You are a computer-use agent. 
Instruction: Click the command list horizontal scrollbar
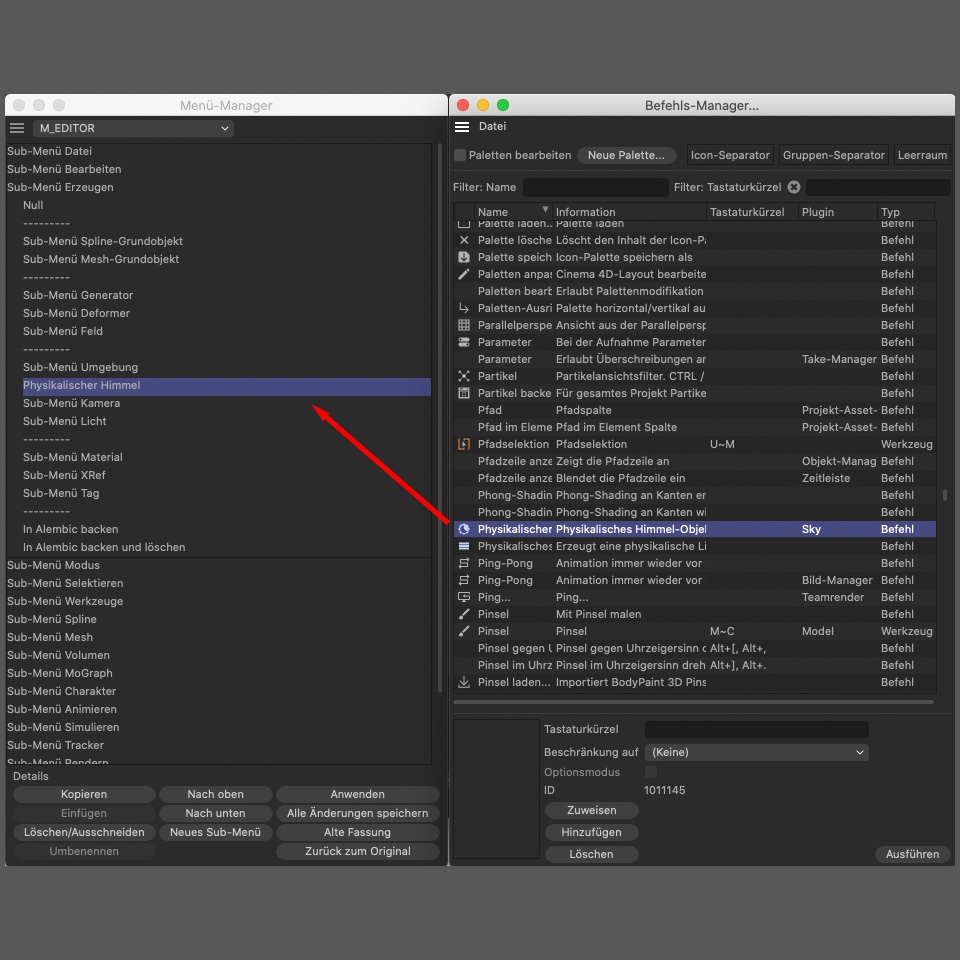click(694, 702)
